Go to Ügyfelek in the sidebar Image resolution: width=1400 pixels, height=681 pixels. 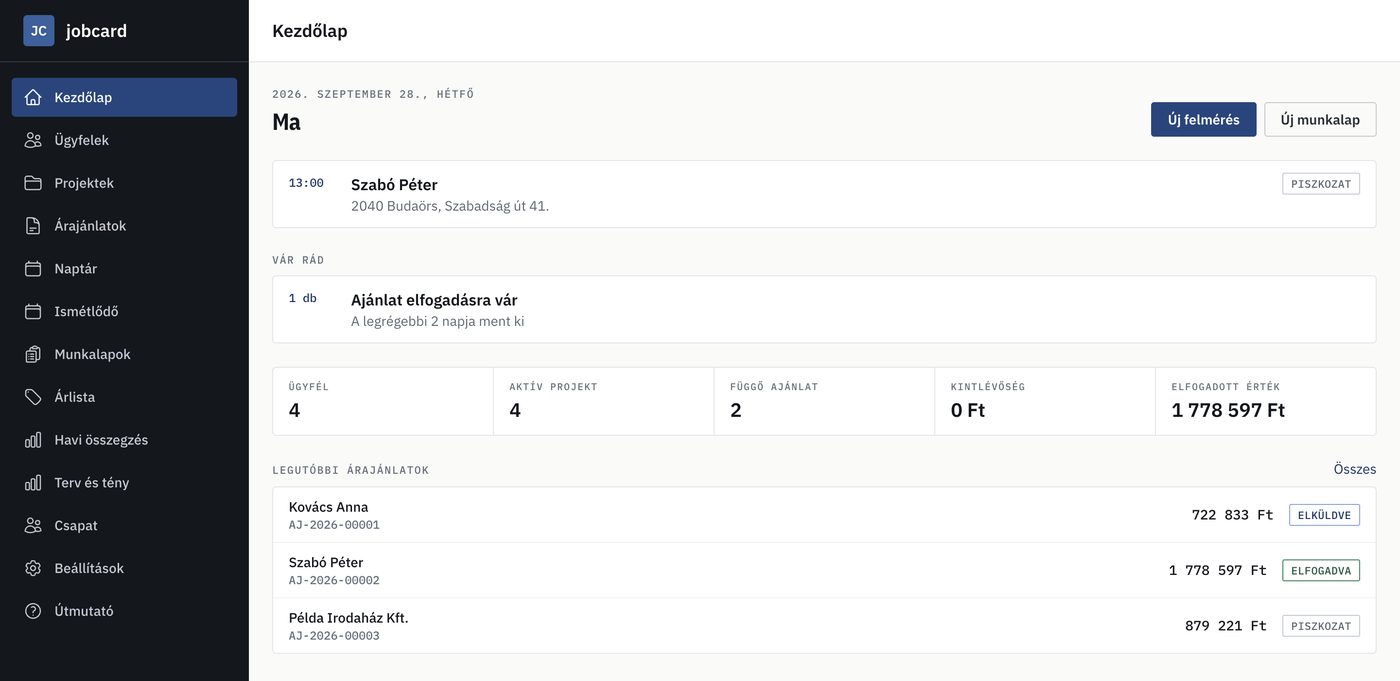tap(124, 140)
